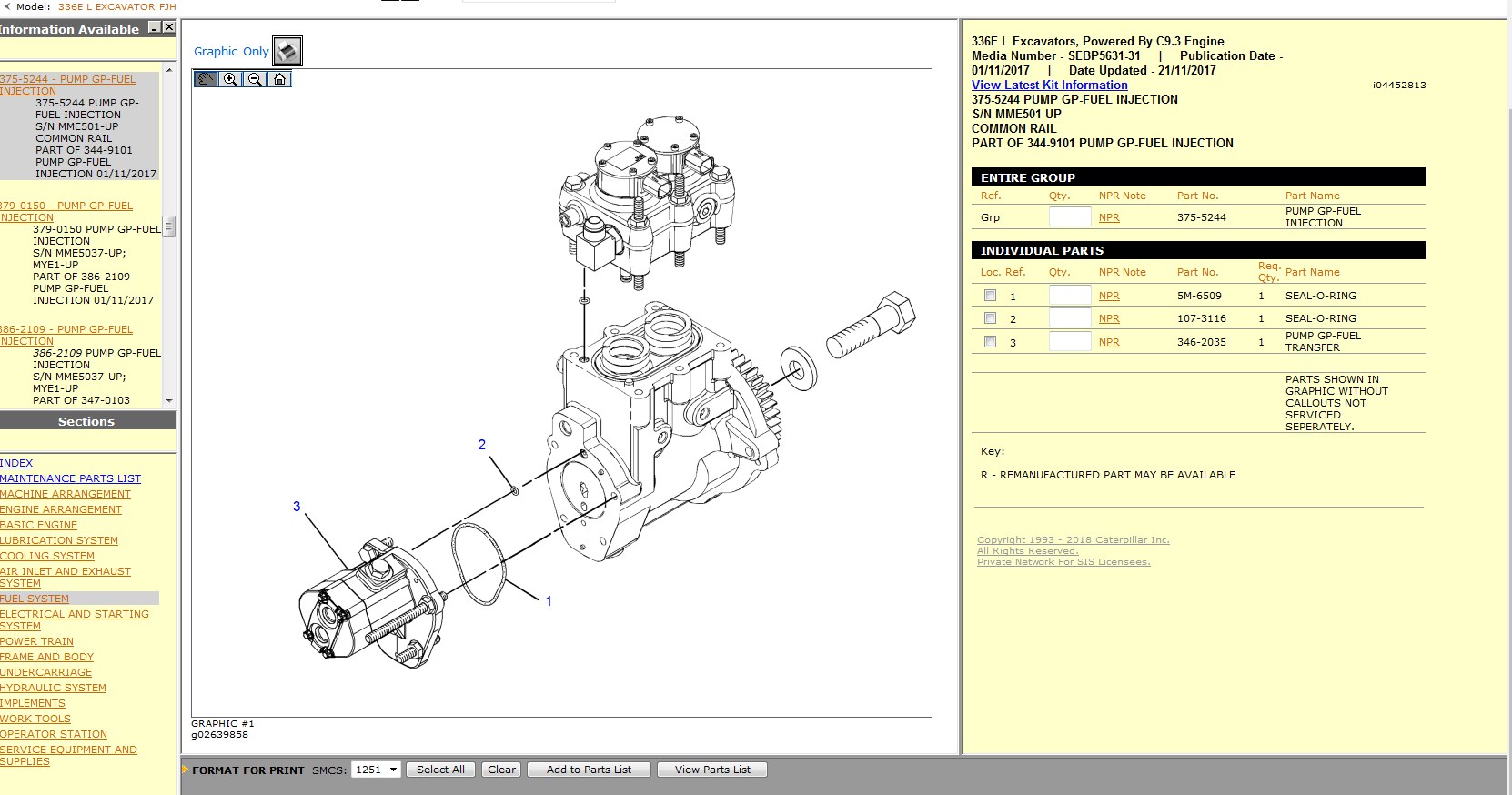Click the back arrow beside Model
1512x795 pixels.
coord(7,6)
